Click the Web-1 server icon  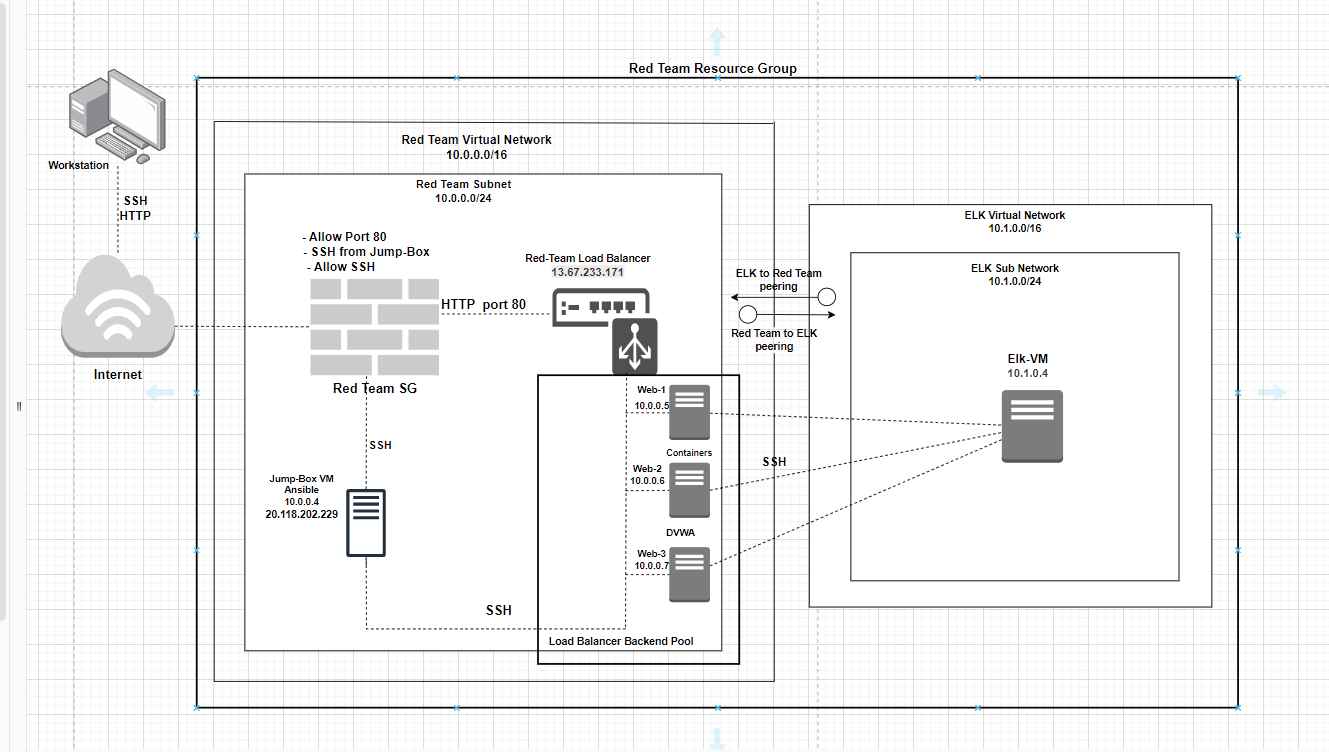pyautogui.click(x=689, y=412)
